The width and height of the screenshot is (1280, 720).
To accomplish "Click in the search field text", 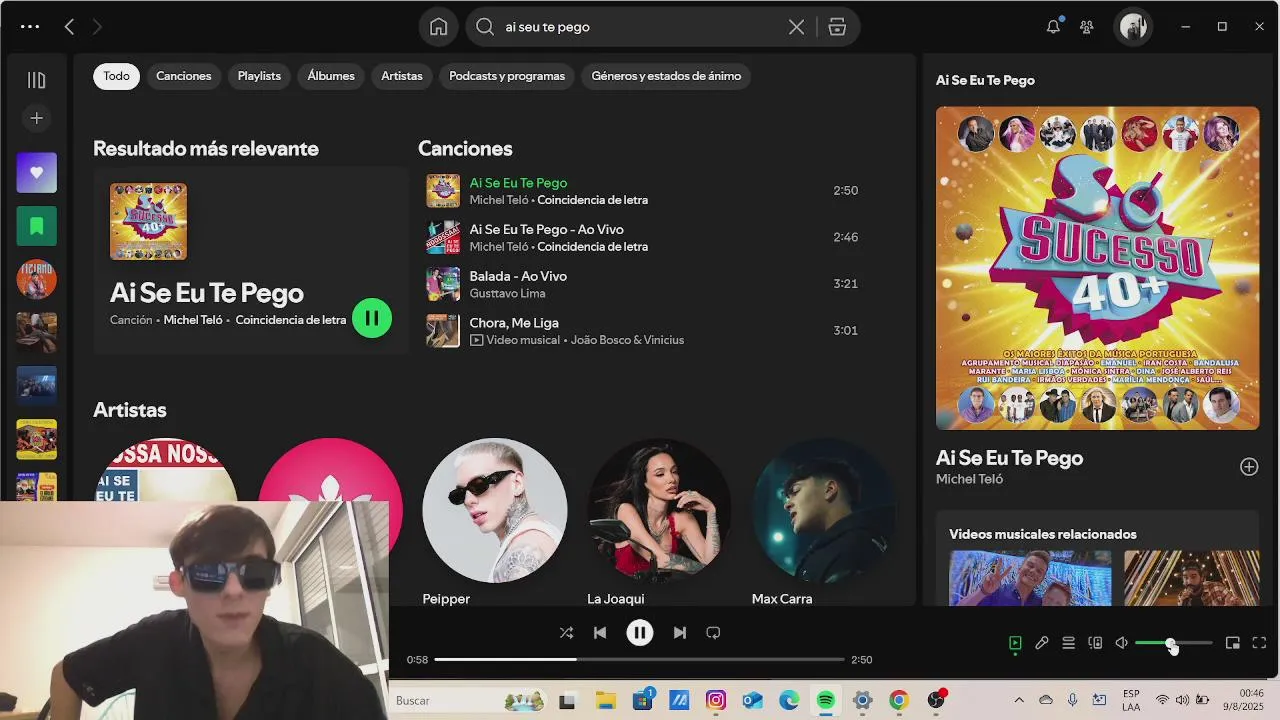I will pyautogui.click(x=547, y=27).
